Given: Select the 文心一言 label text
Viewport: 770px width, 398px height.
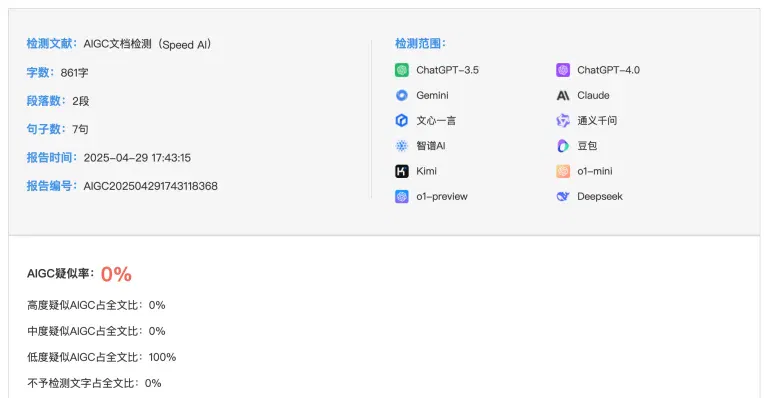Looking at the screenshot, I should pos(436,120).
